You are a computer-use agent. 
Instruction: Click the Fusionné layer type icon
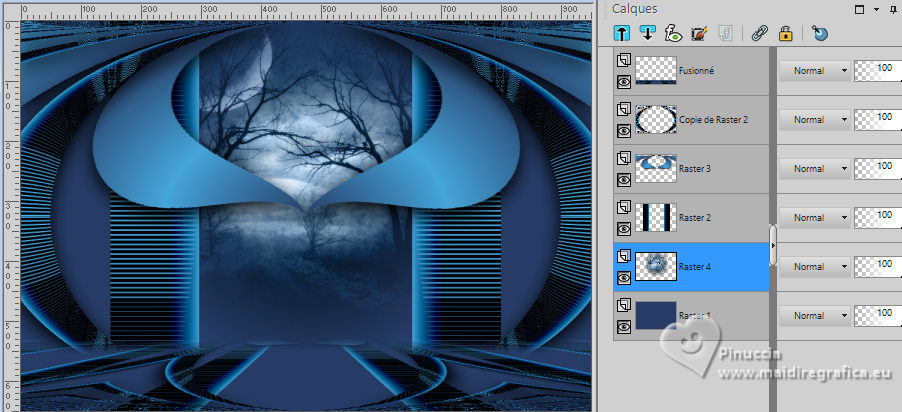click(x=624, y=60)
